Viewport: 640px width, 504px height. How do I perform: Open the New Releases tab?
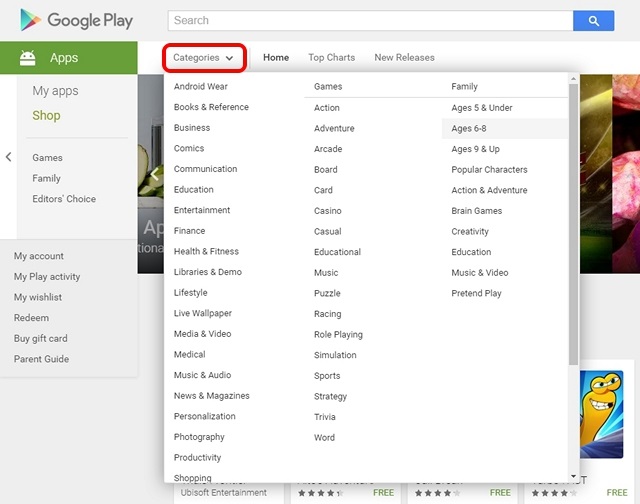pyautogui.click(x=404, y=58)
